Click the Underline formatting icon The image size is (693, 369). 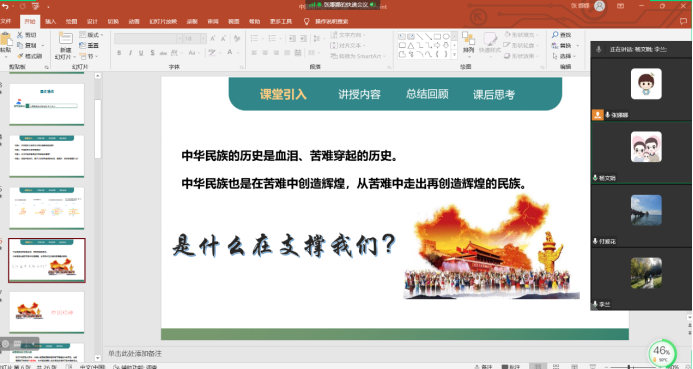[141, 53]
